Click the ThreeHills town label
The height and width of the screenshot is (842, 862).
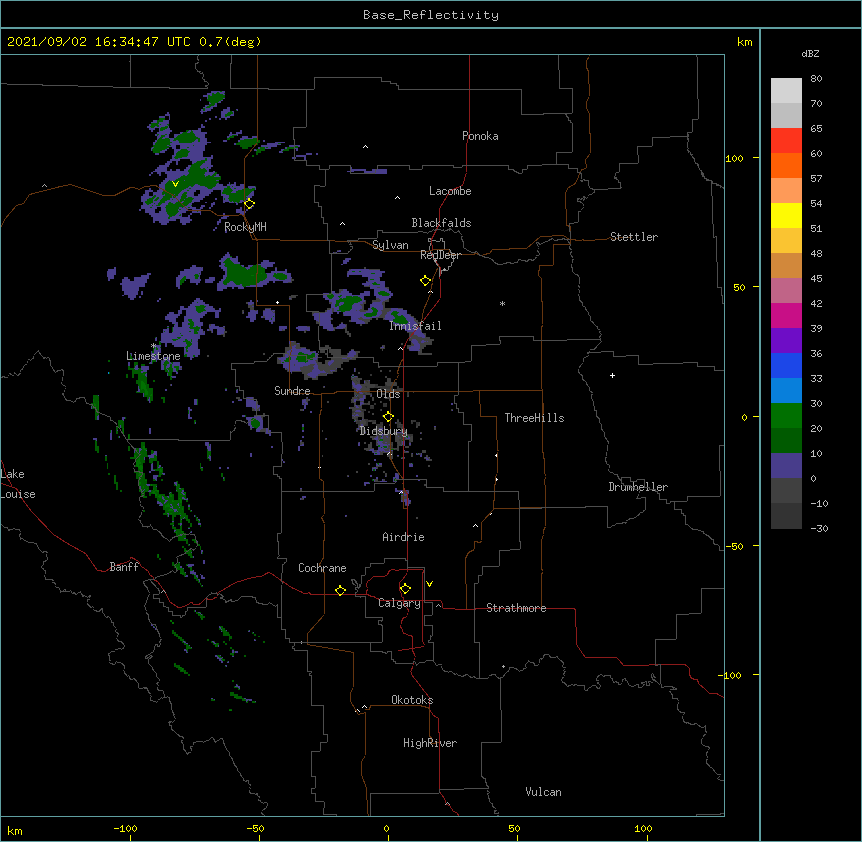pyautogui.click(x=534, y=418)
